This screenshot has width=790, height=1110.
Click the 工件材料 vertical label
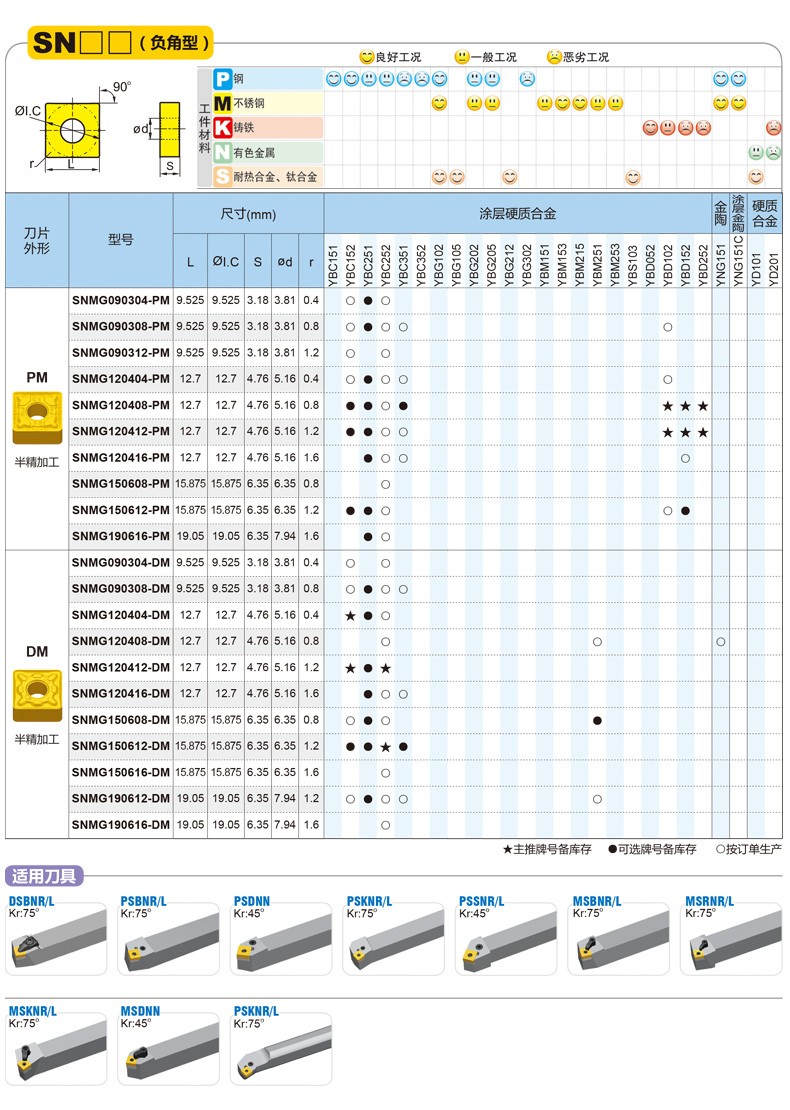(205, 128)
